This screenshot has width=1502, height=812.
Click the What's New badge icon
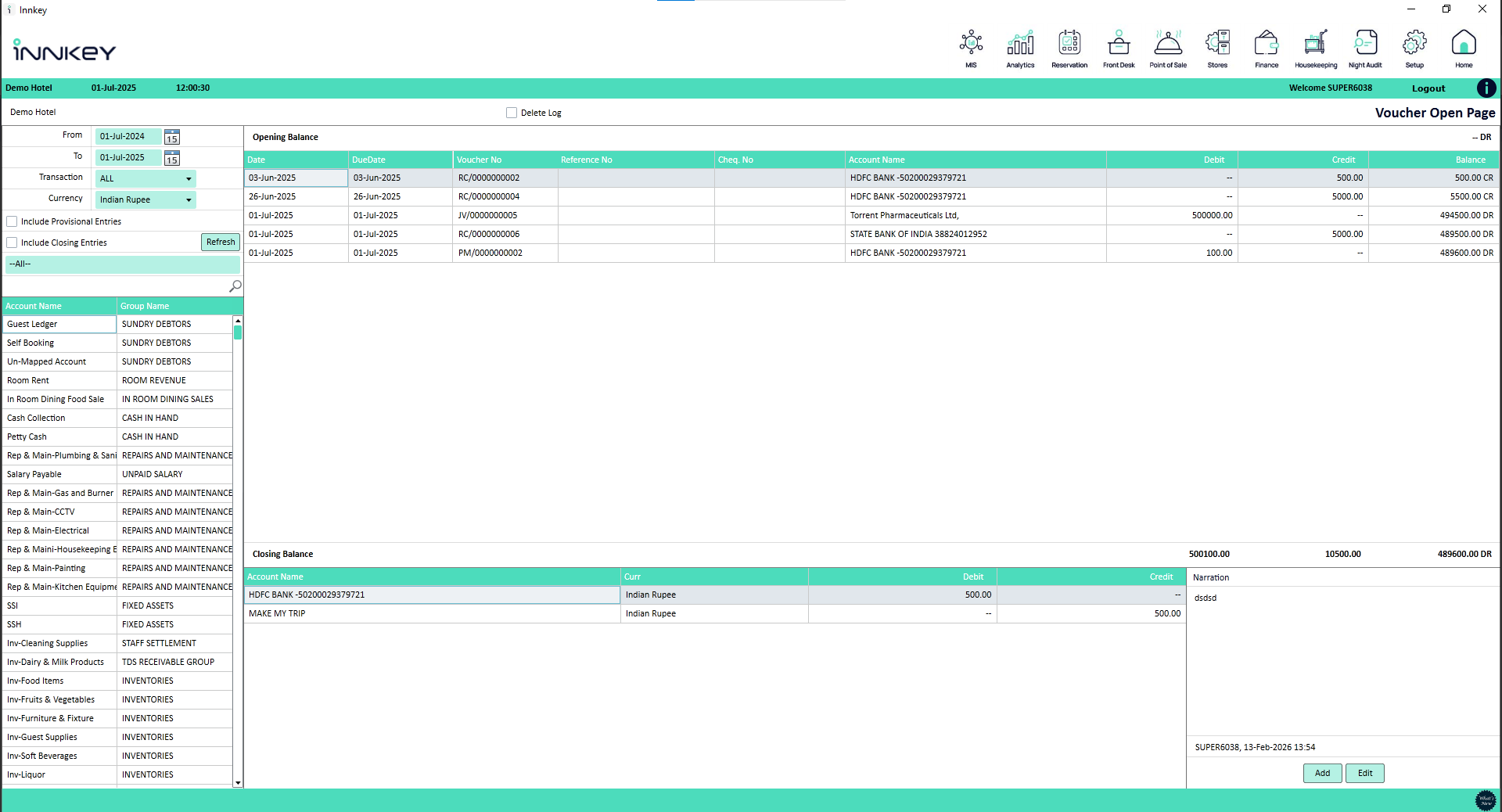(1485, 800)
